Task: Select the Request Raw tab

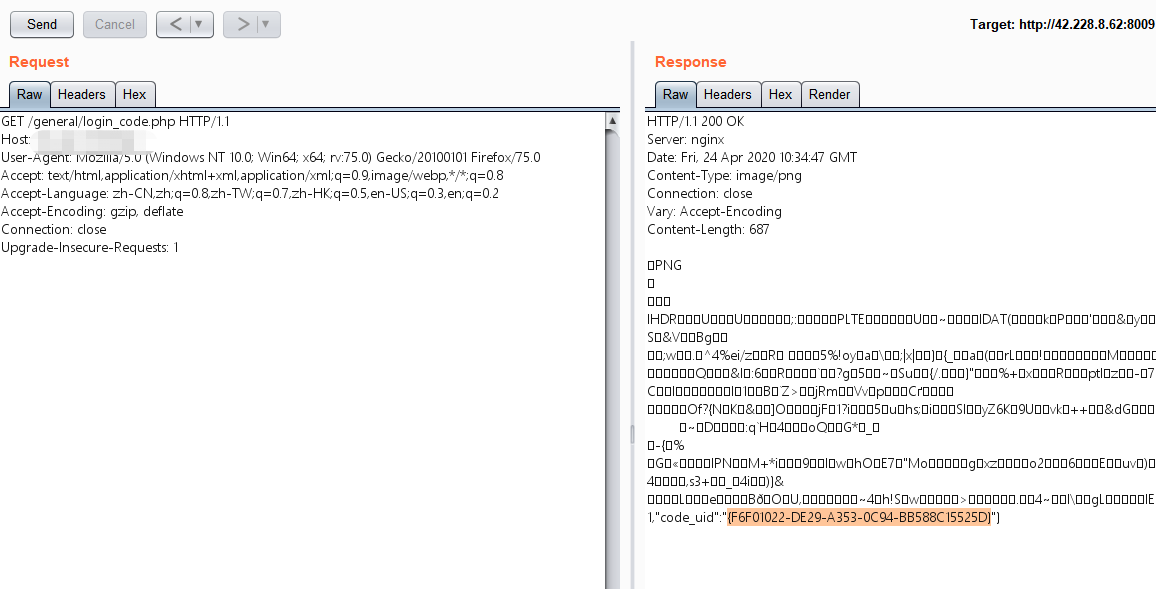Action: (29, 94)
